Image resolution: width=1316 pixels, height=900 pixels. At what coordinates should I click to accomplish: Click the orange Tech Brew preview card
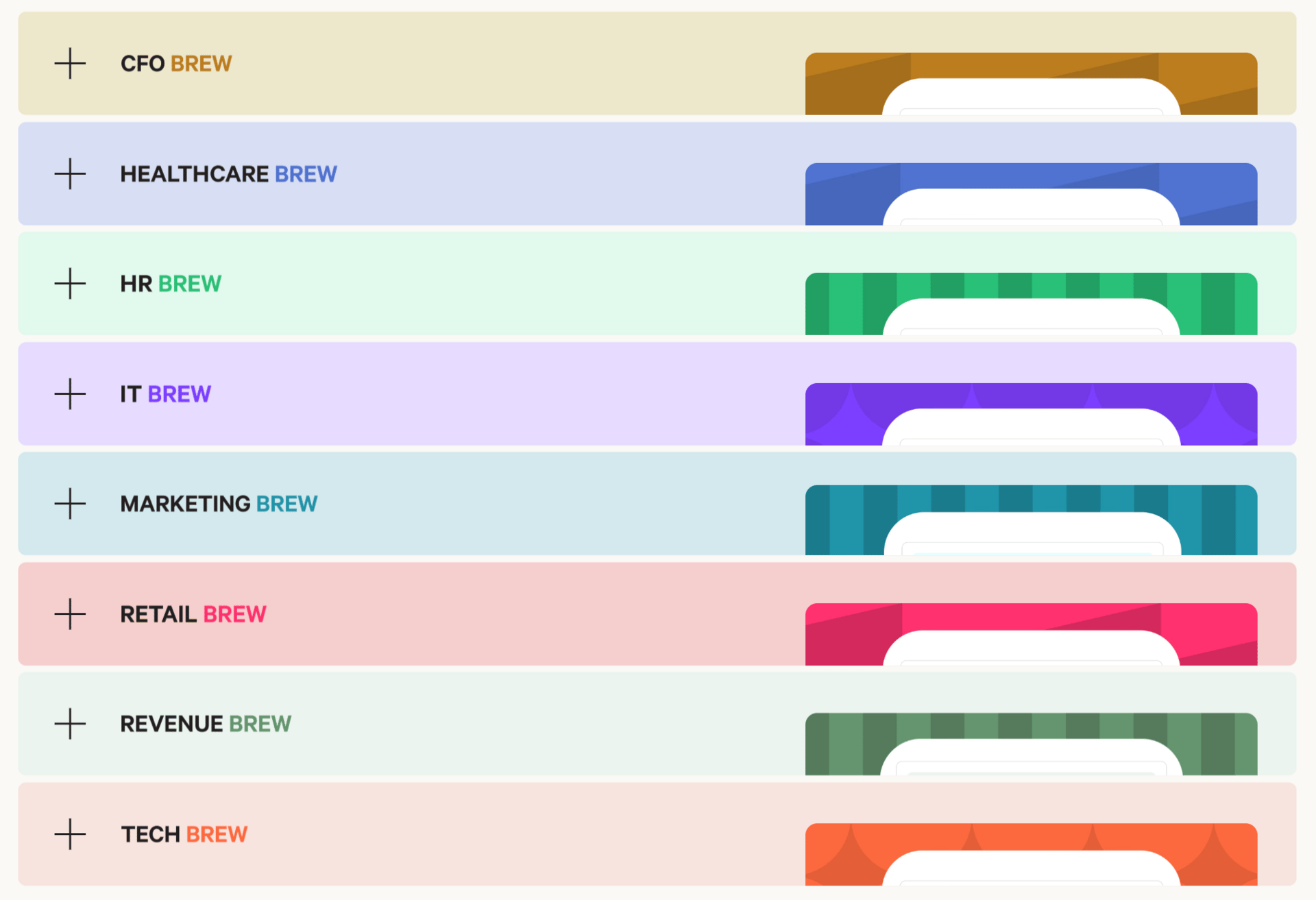coord(1031,853)
